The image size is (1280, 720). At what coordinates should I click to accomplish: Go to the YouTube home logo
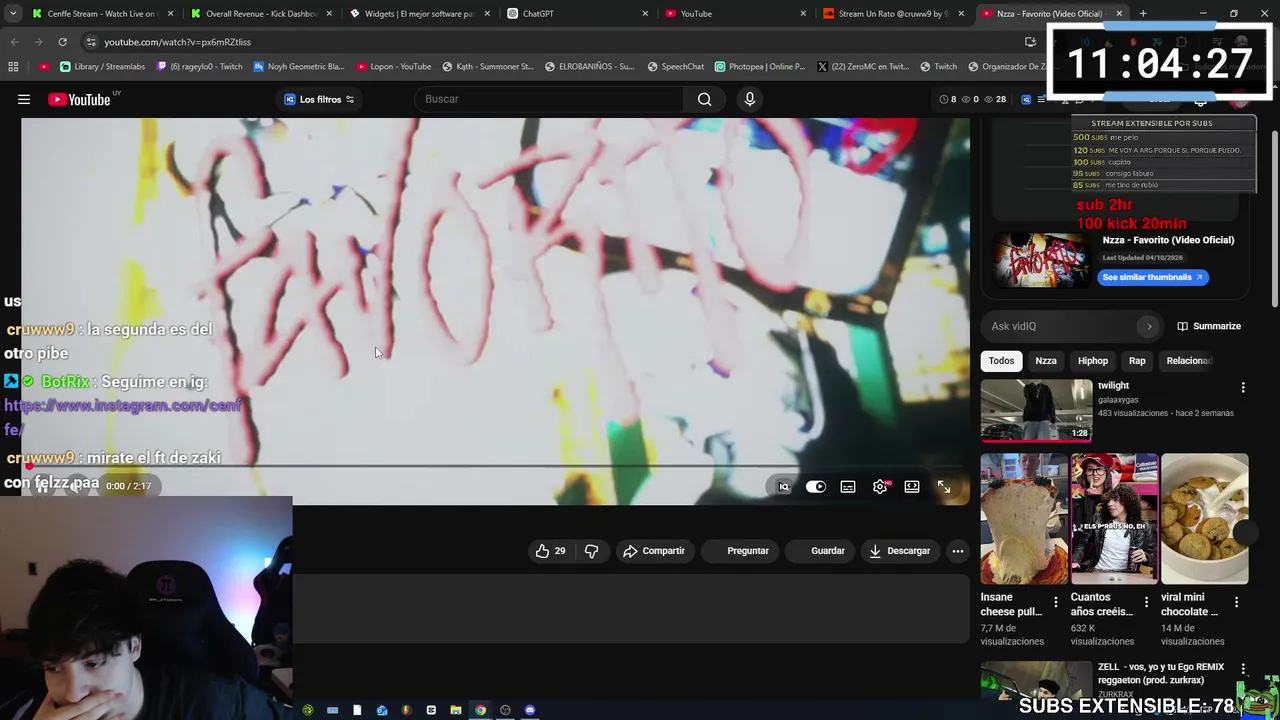point(79,99)
